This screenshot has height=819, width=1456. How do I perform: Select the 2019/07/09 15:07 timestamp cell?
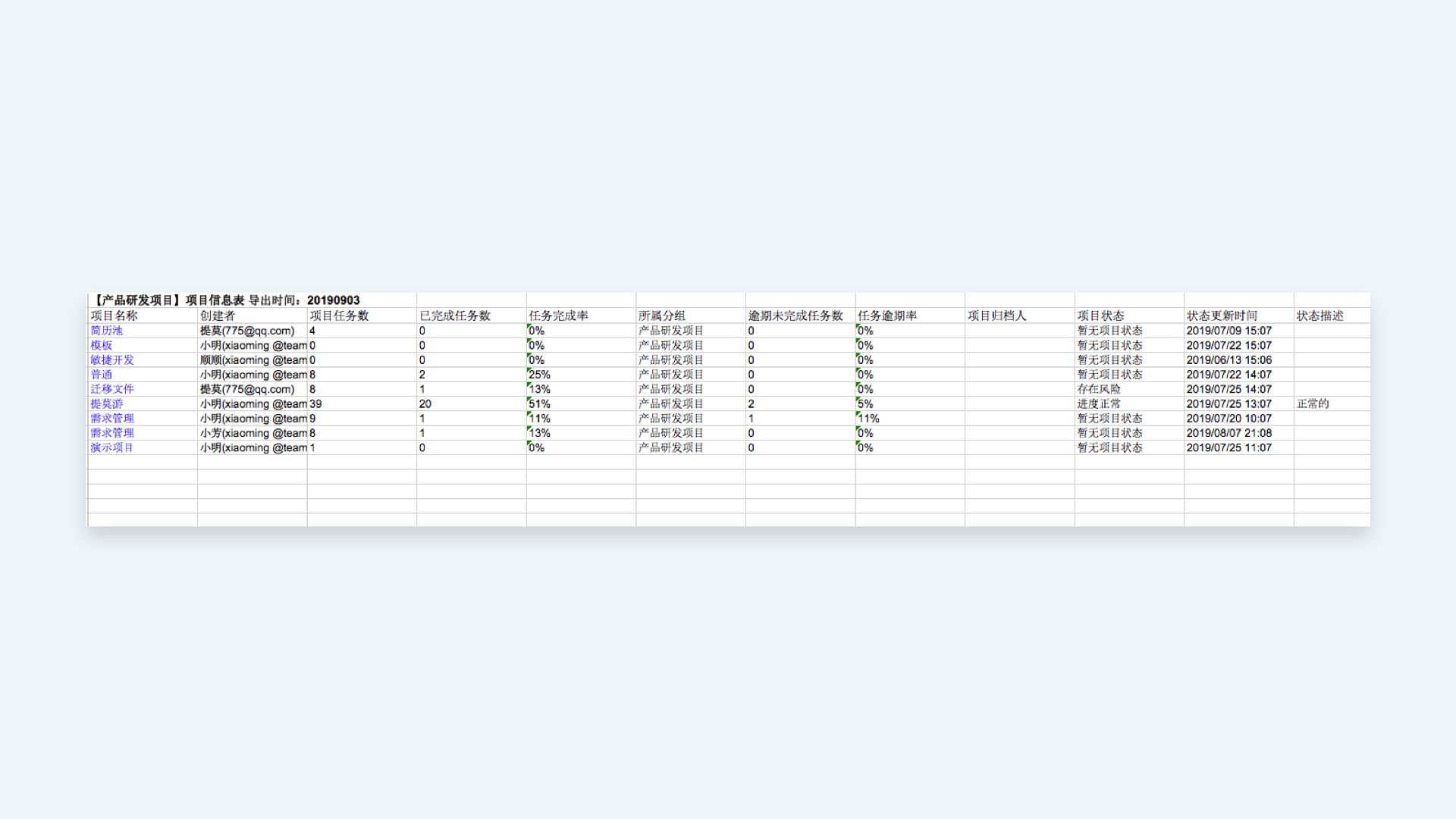click(x=1238, y=331)
